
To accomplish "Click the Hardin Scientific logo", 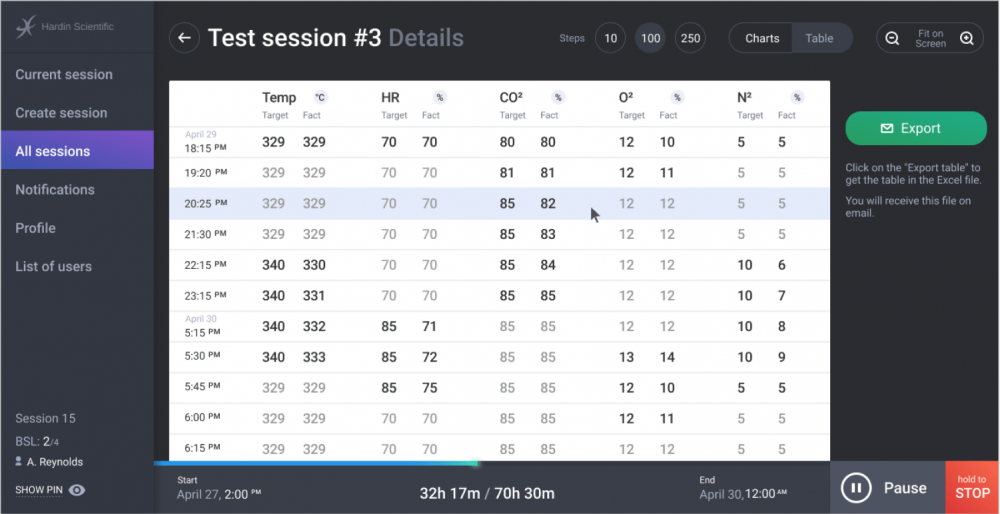I will click(x=26, y=26).
